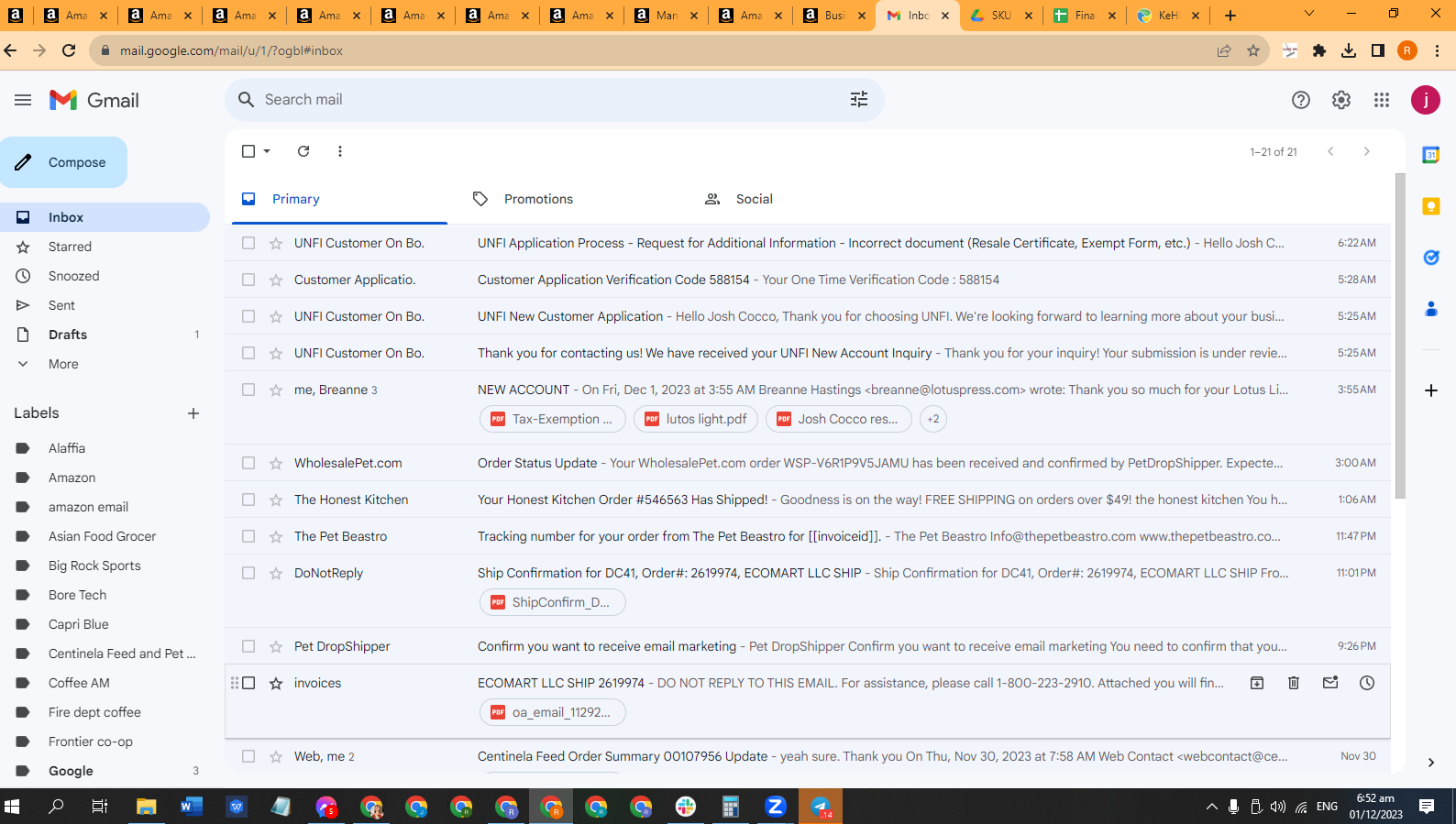Tick the invoices email checkbox
The width and height of the screenshot is (1456, 824).
(248, 683)
